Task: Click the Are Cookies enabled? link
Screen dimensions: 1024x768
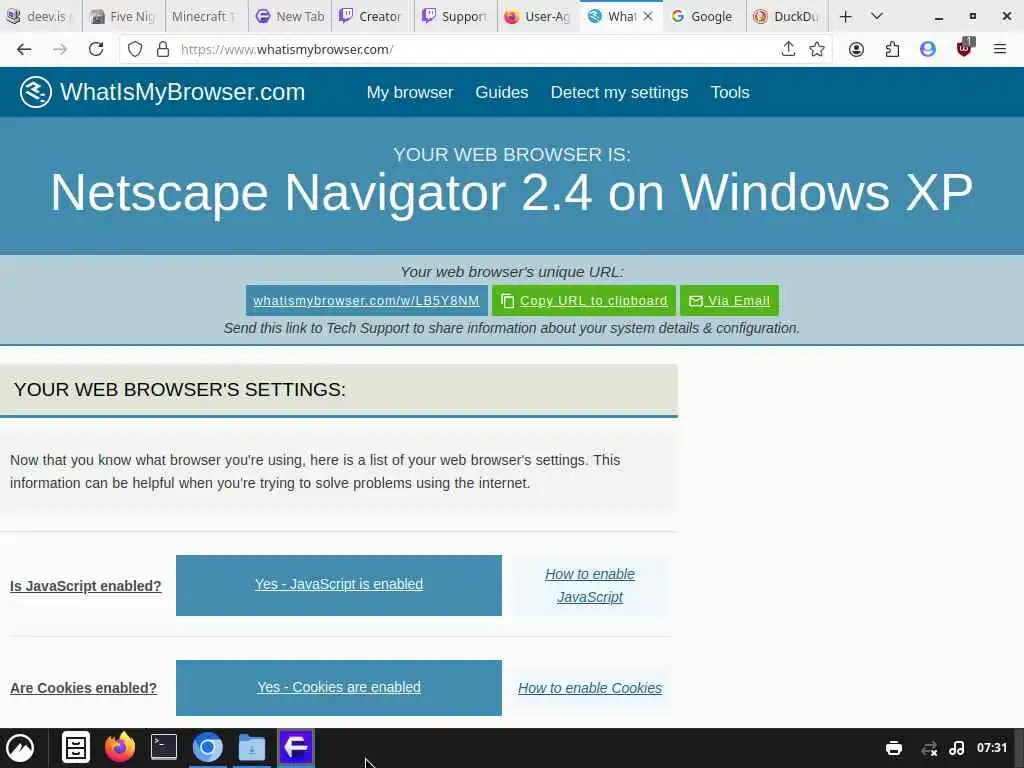Action: (84, 688)
